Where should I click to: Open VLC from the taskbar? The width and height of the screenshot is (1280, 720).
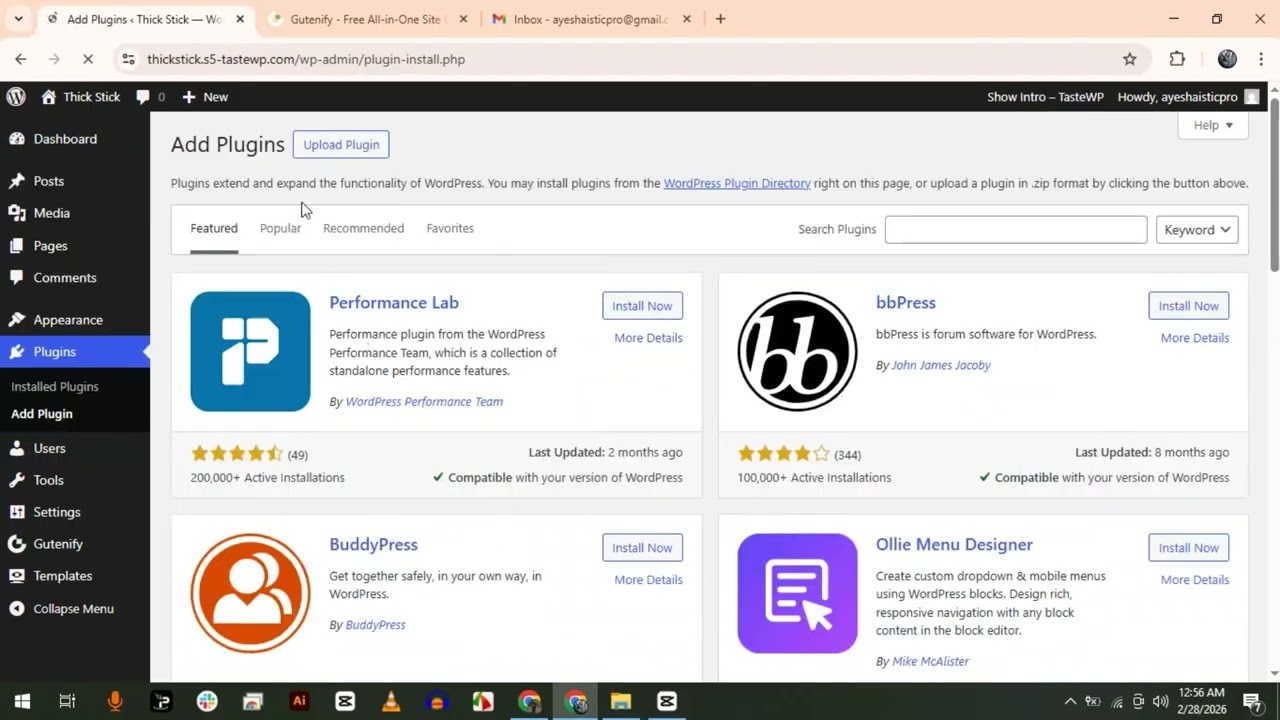[x=391, y=701]
